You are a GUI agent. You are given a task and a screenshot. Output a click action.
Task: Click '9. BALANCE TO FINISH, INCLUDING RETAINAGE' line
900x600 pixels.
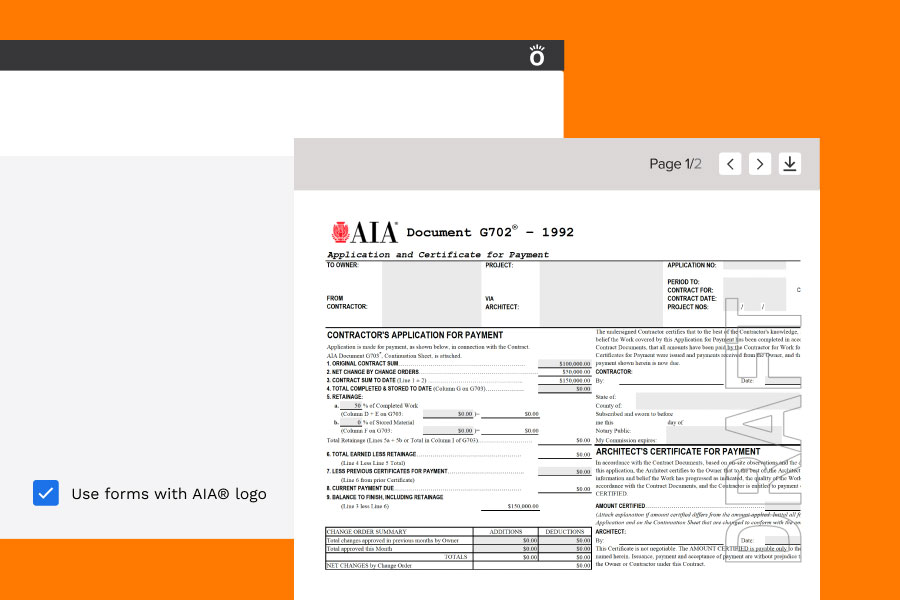385,497
